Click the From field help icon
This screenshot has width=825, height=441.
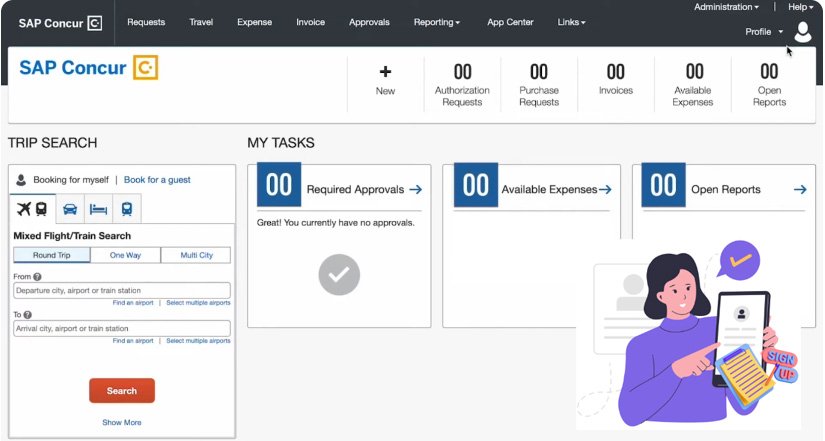37,276
